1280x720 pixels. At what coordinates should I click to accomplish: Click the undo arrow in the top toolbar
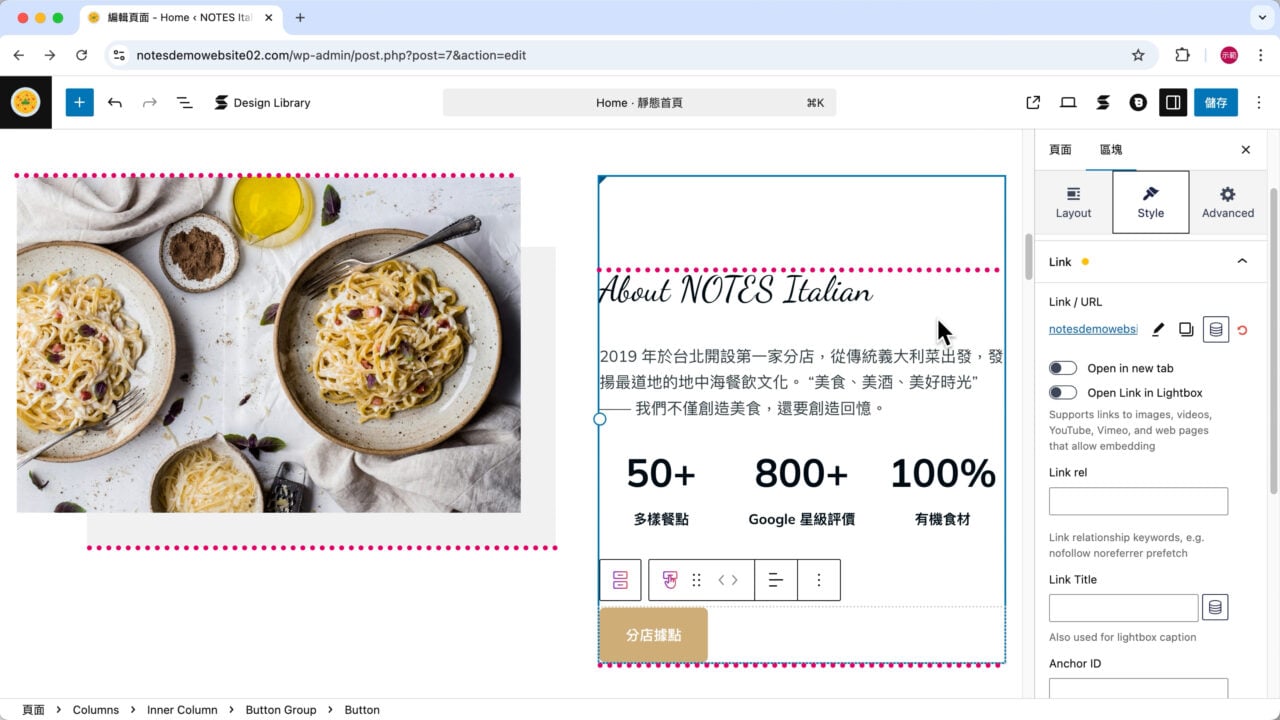pyautogui.click(x=115, y=102)
